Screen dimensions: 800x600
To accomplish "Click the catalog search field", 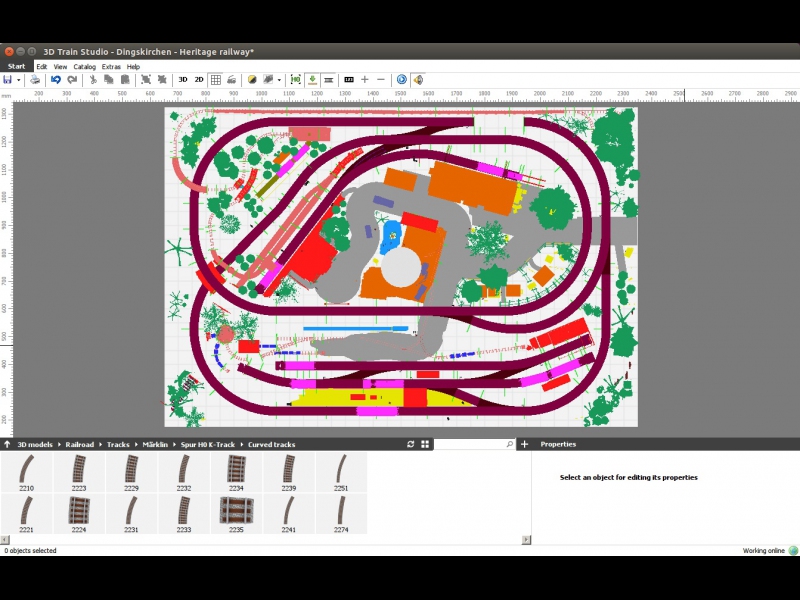I will tap(468, 444).
